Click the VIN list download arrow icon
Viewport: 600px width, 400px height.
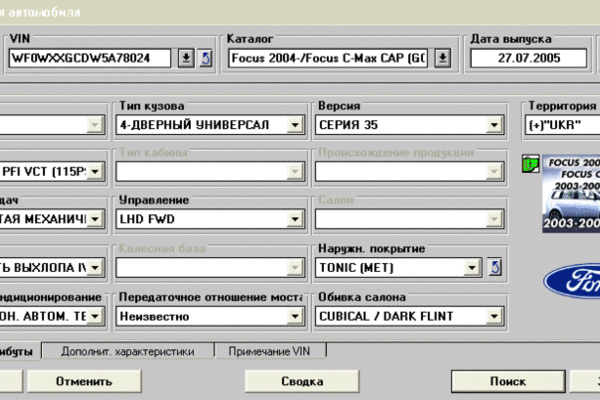[186, 58]
